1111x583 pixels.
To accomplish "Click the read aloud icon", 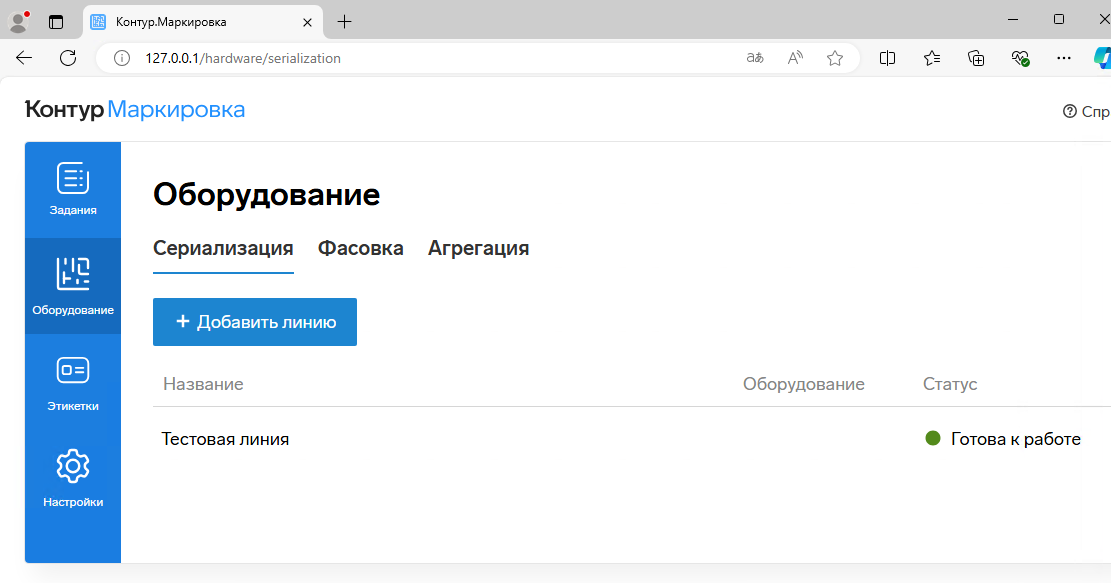I will click(796, 58).
